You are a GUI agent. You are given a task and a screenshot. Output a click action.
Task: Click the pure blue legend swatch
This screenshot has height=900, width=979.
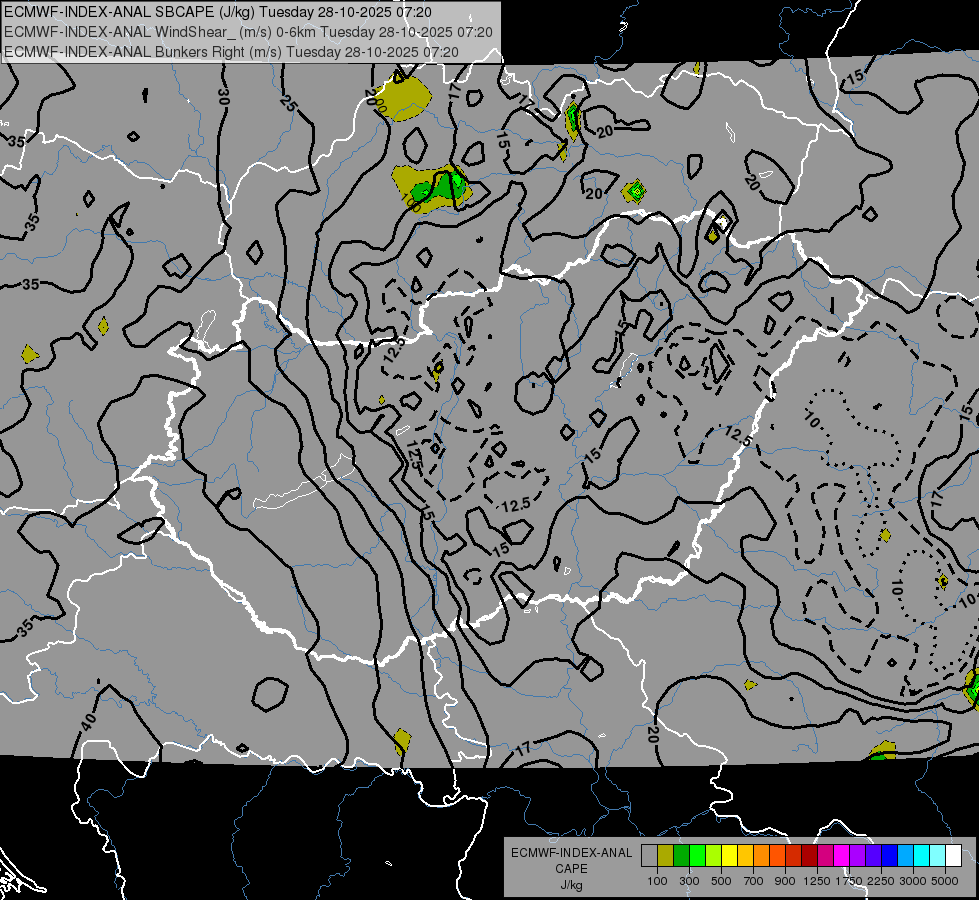point(890,856)
